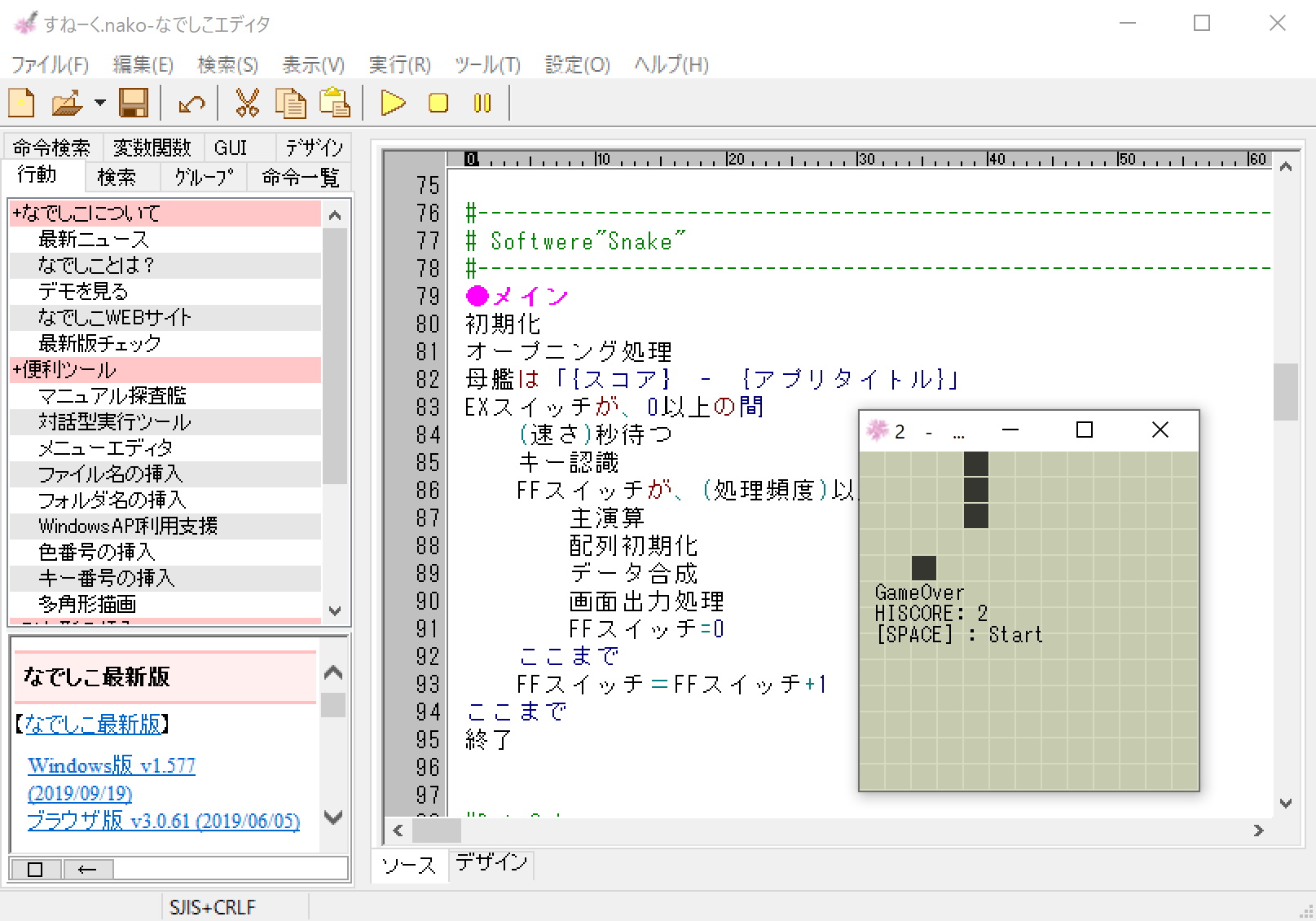Collapse the 便利ツール section
The height and width of the screenshot is (921, 1316).
[x=18, y=369]
